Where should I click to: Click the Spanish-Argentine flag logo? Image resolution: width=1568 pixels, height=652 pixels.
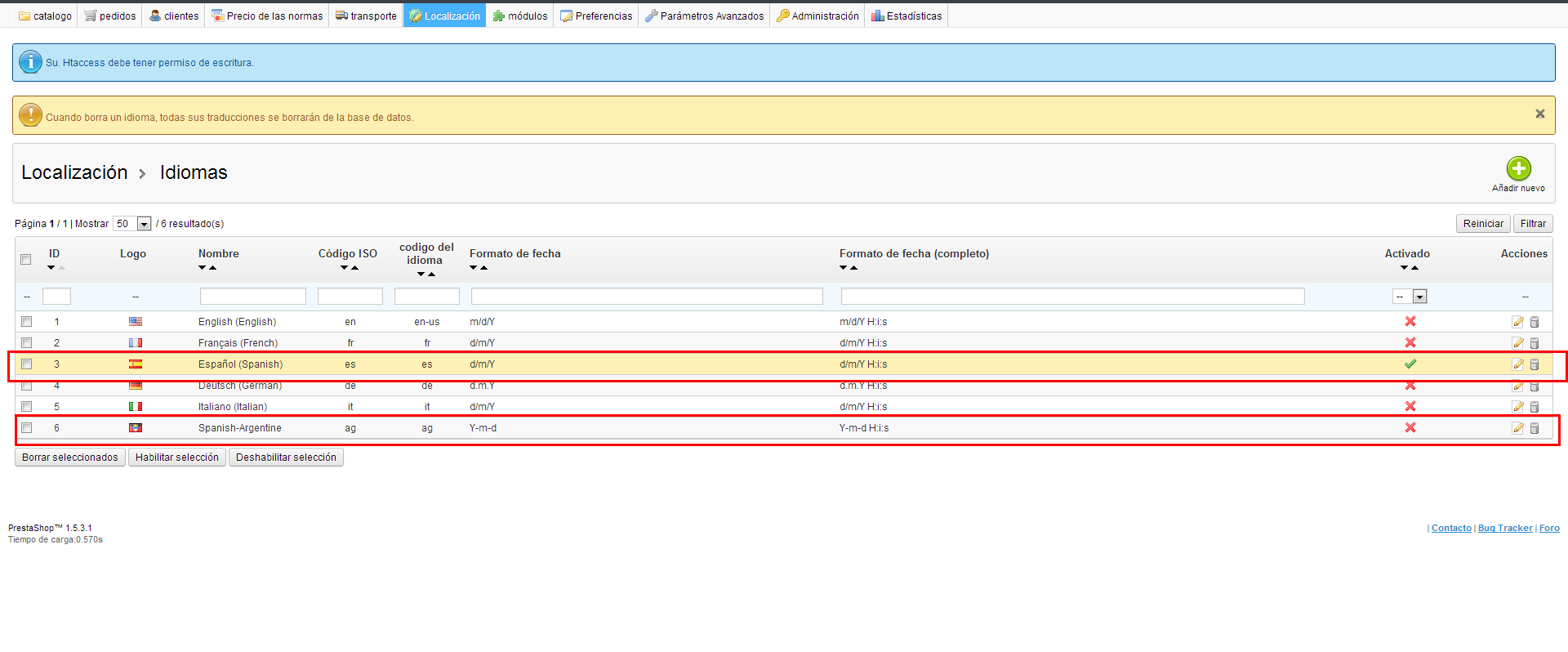point(136,428)
